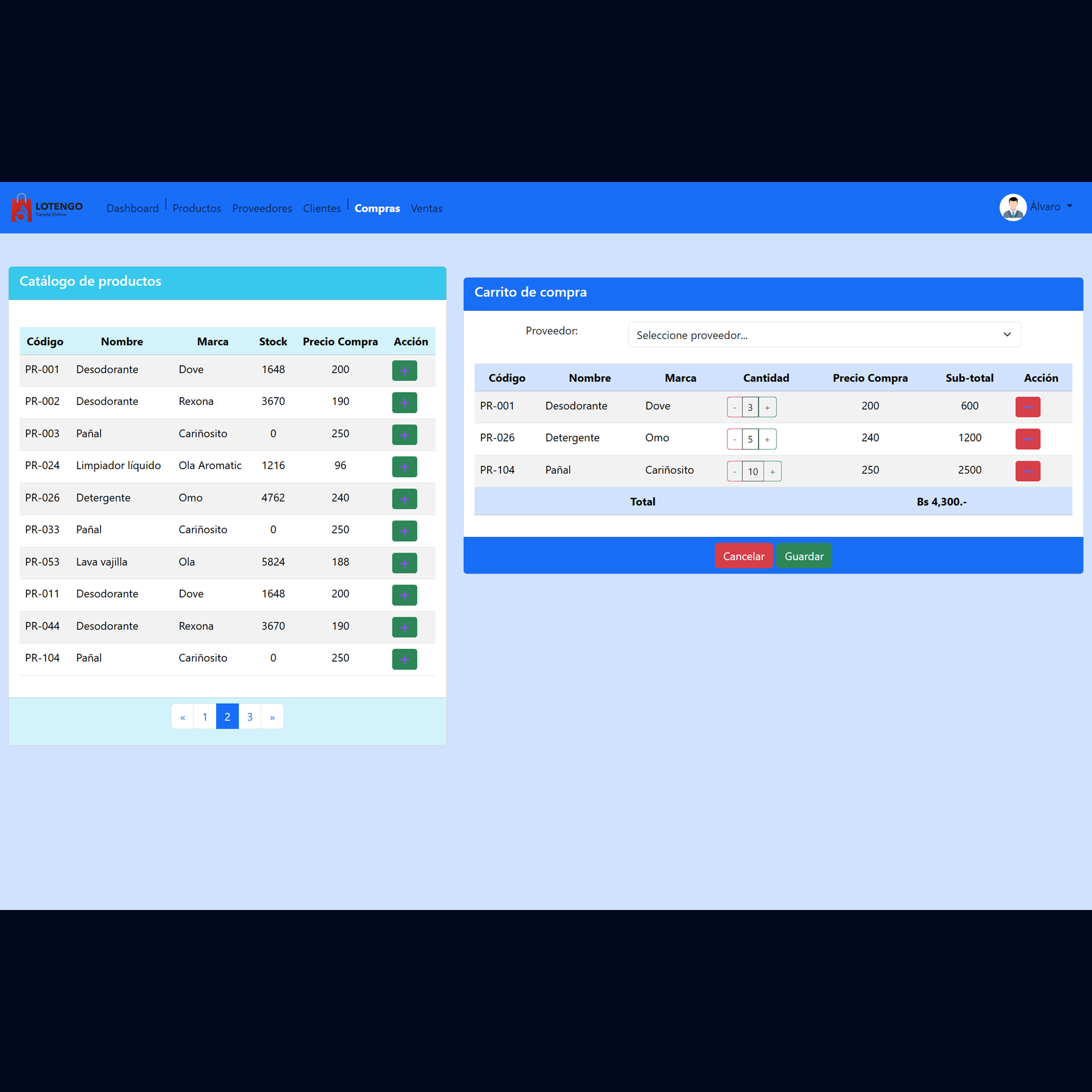Increase quantity of Desodorante Dove in cart
The height and width of the screenshot is (1092, 1092).
click(x=767, y=407)
